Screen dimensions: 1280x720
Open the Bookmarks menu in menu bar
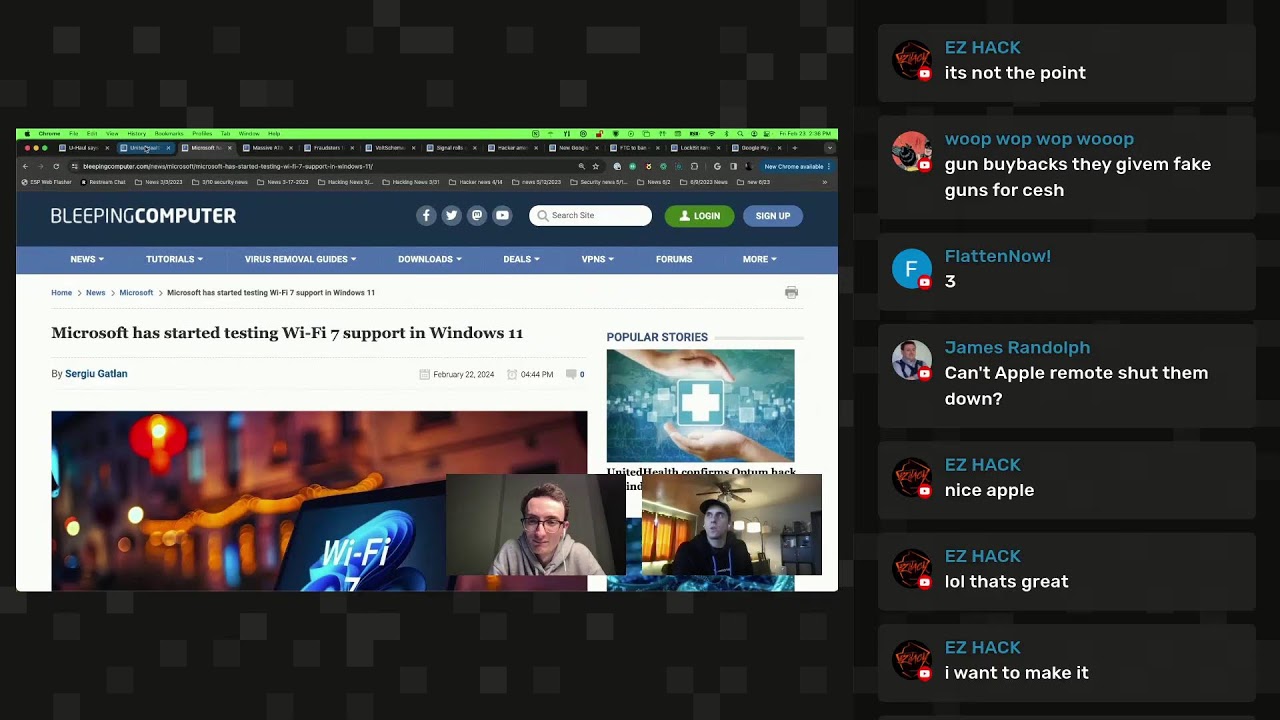click(x=169, y=133)
